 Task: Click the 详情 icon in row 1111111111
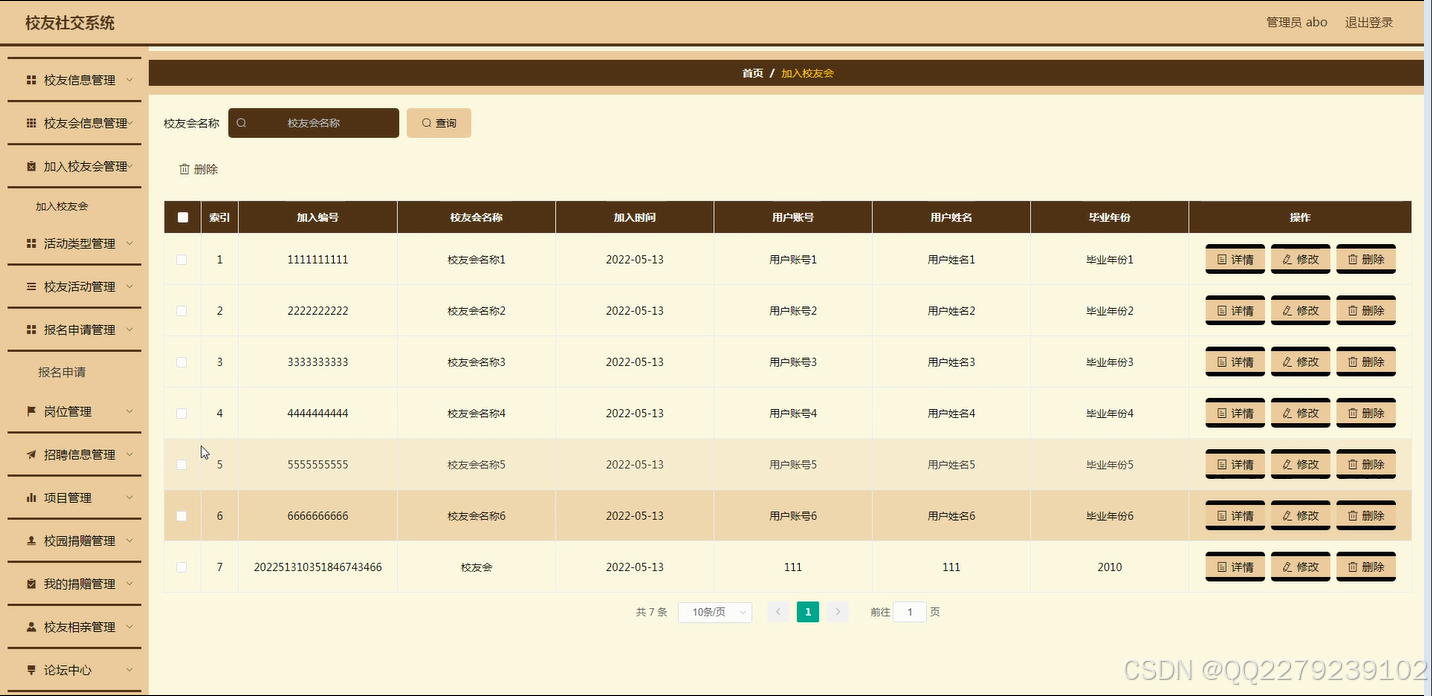(1222, 259)
